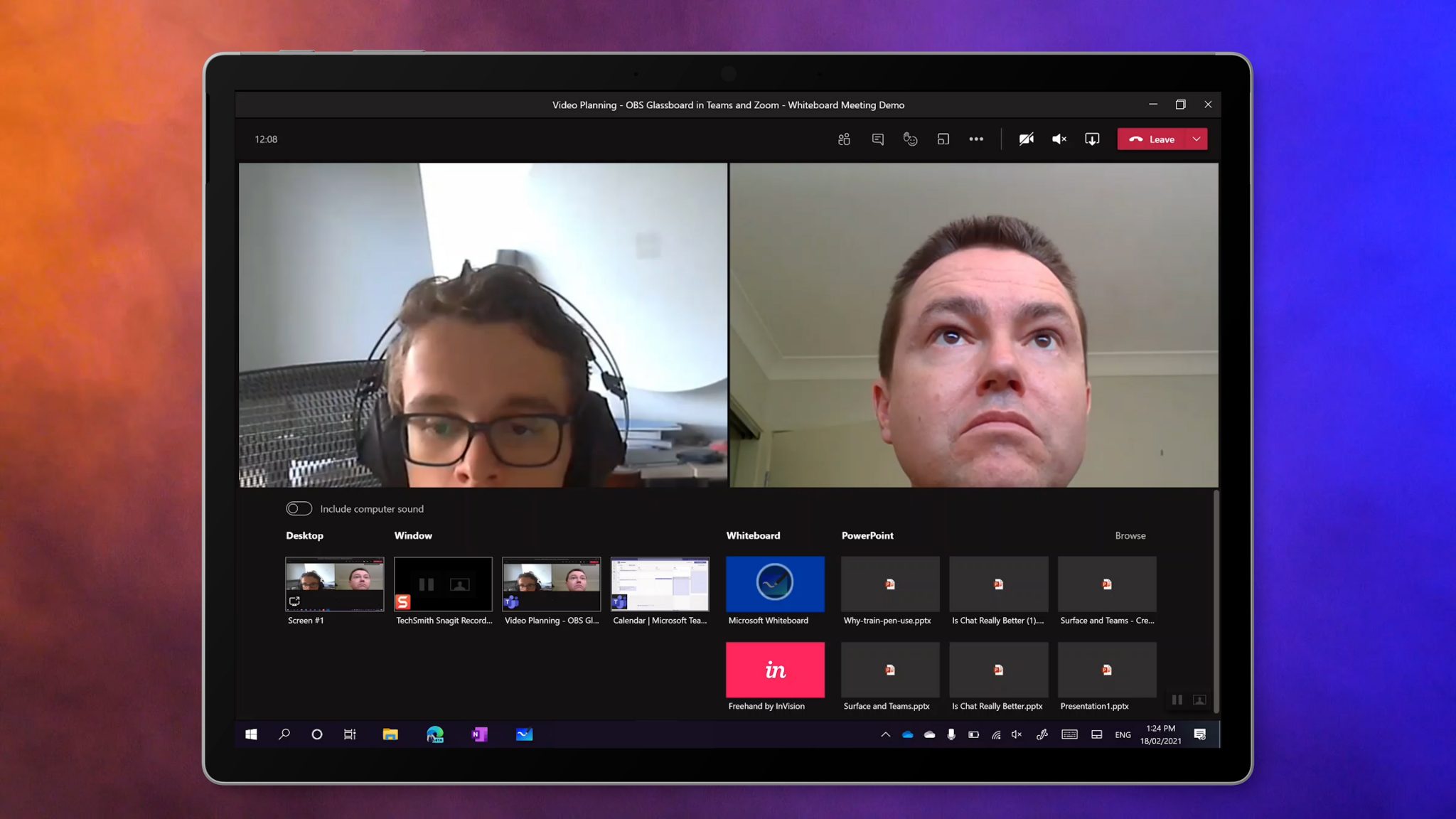
Task: Launch File Explorer from taskbar
Action: 390,734
